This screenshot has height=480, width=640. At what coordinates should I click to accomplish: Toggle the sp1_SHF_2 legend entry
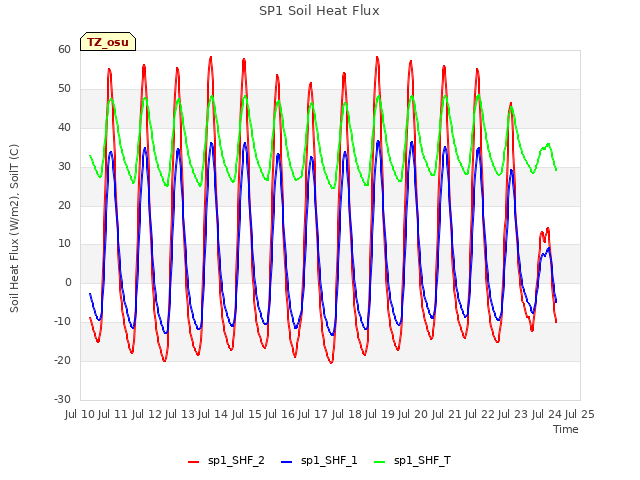[x=226, y=461]
